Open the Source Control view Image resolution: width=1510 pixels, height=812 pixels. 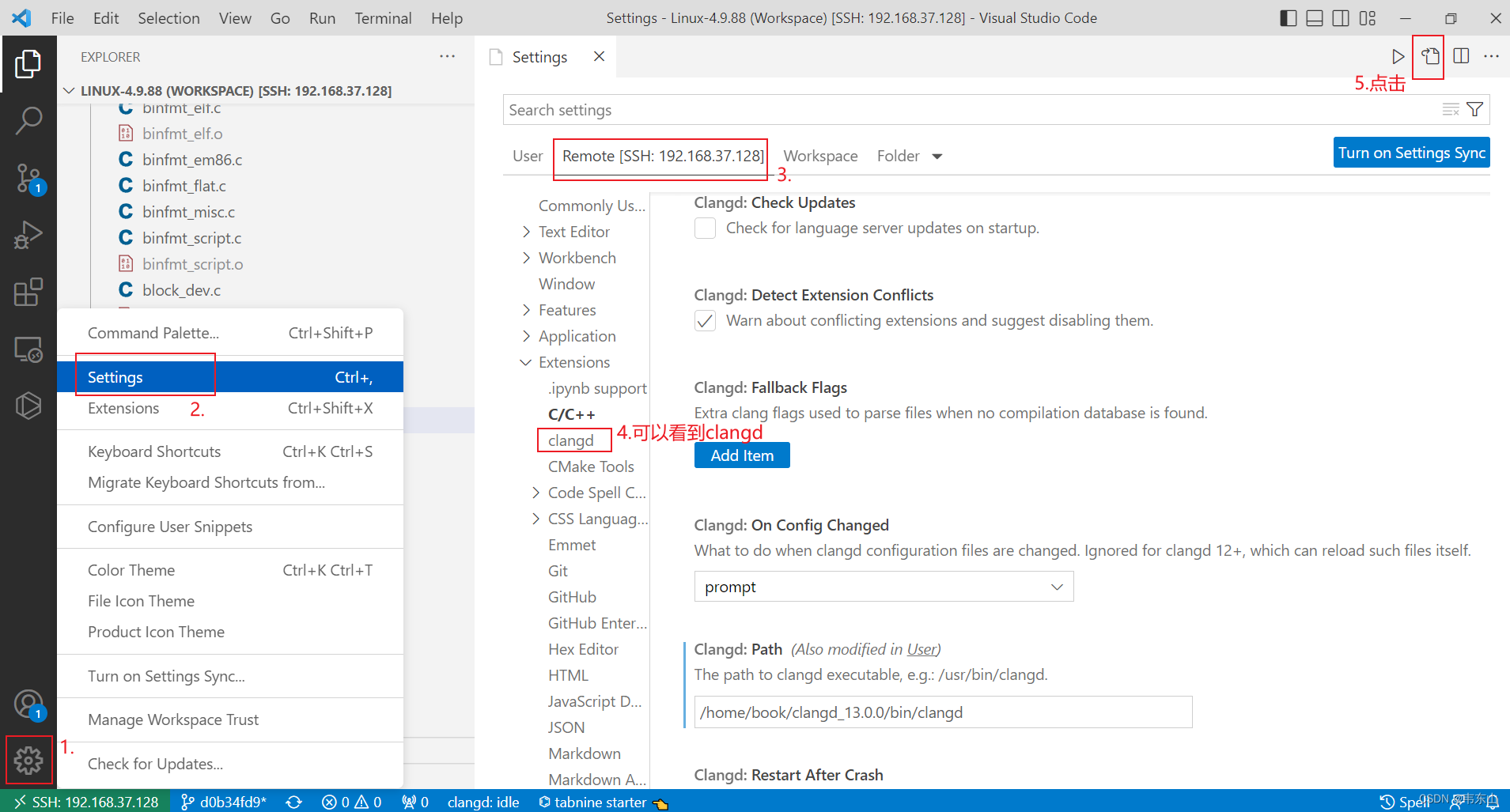(x=28, y=179)
